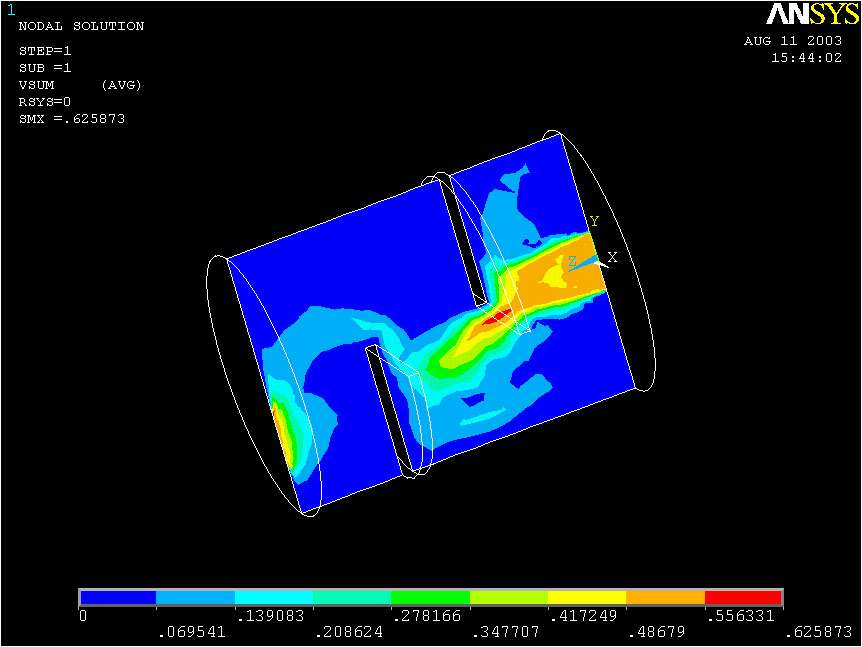
Task: Click the RSYS=0 label
Action: pyautogui.click(x=45, y=102)
